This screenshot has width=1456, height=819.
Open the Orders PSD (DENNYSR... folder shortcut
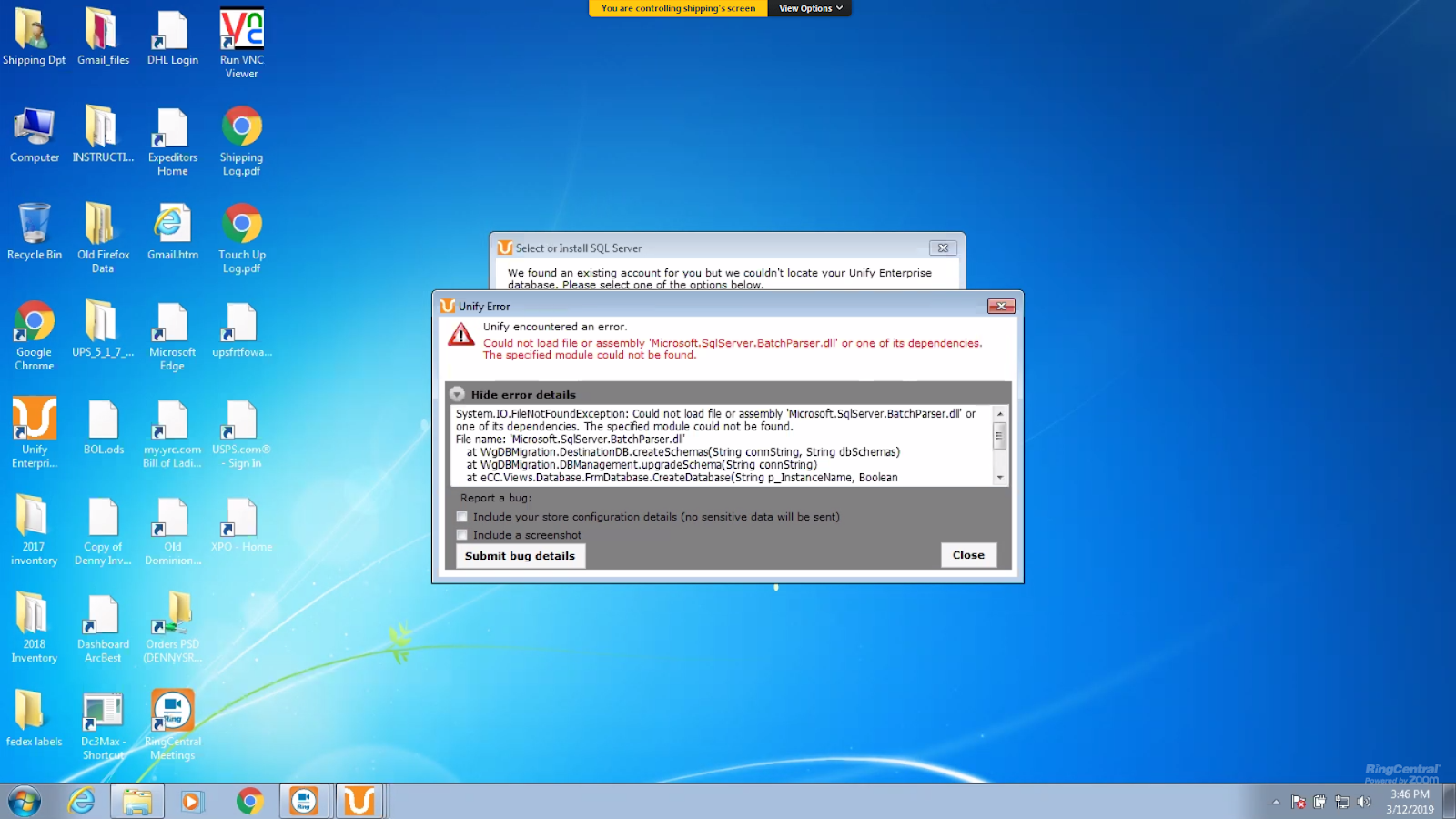click(172, 627)
